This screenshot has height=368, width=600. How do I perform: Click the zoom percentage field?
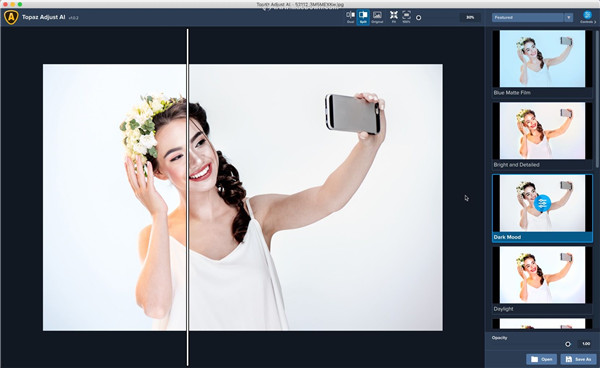point(470,18)
